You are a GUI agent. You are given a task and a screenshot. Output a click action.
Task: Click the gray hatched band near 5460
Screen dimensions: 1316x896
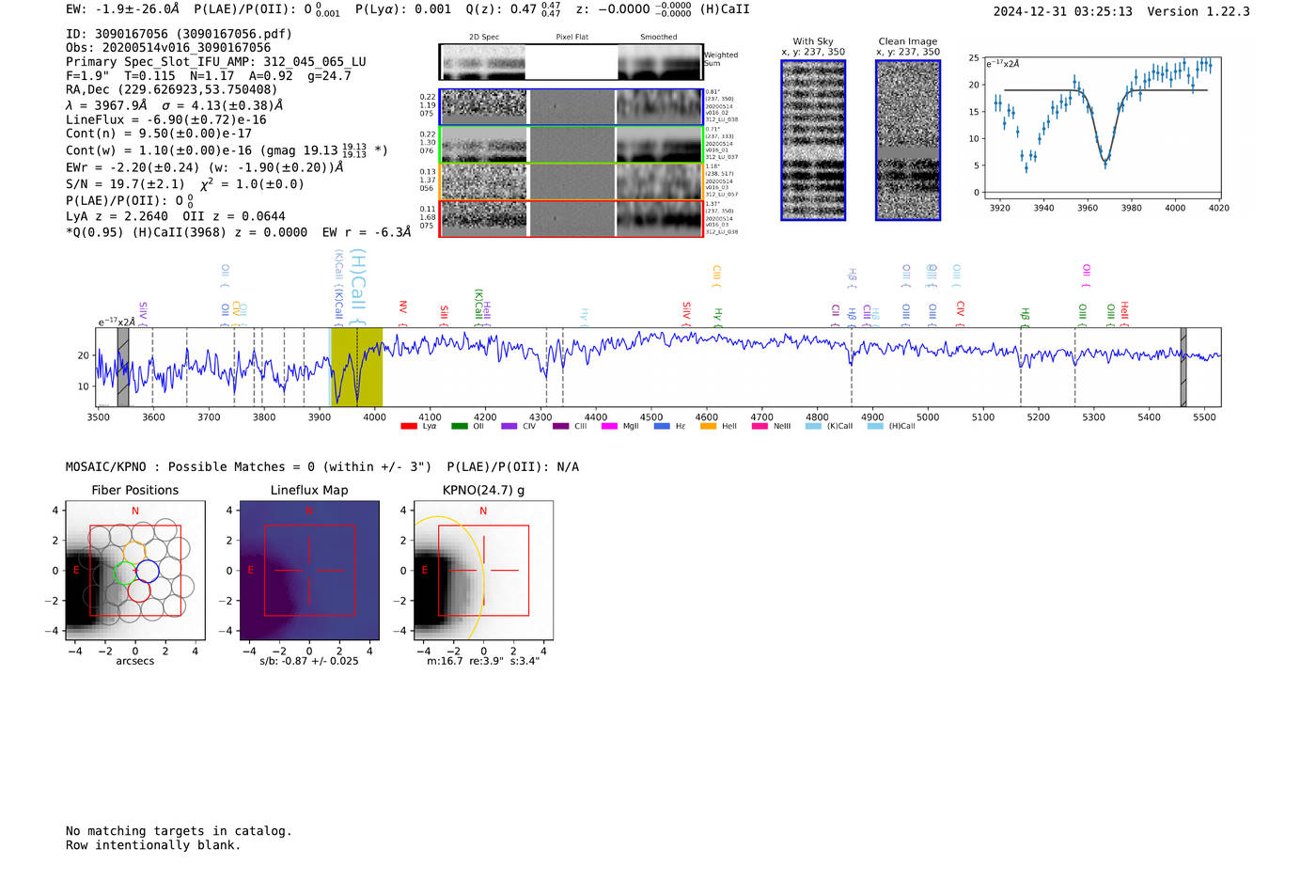pyautogui.click(x=1183, y=367)
